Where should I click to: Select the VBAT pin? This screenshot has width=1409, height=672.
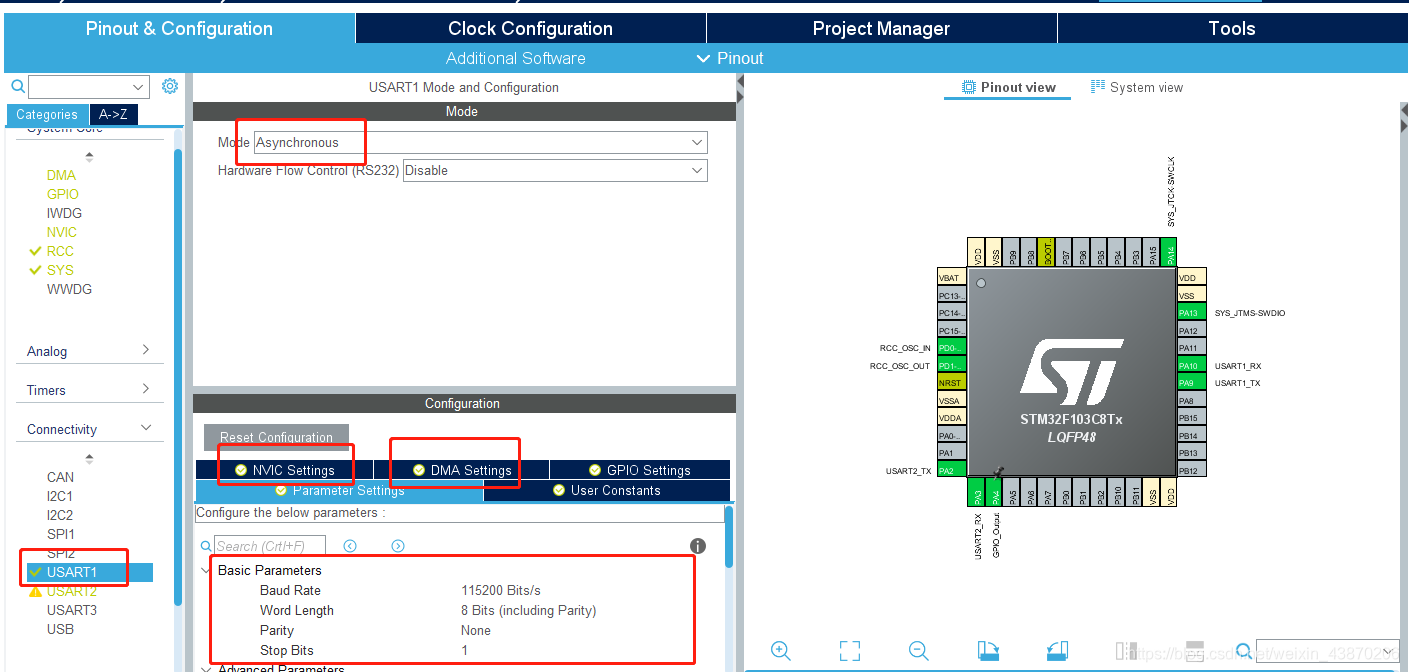pyautogui.click(x=951, y=278)
